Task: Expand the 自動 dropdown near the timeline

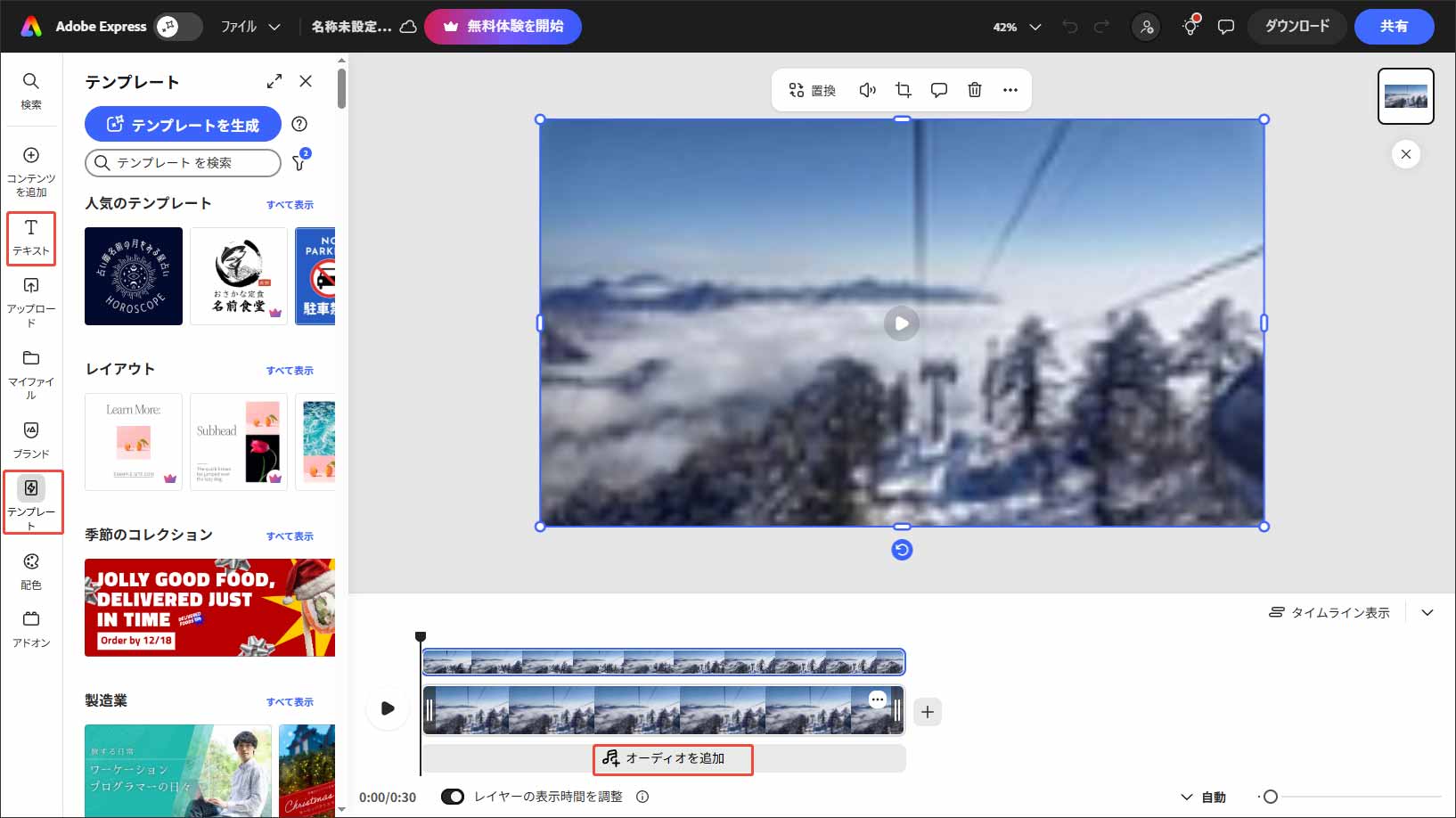Action: (x=1206, y=797)
